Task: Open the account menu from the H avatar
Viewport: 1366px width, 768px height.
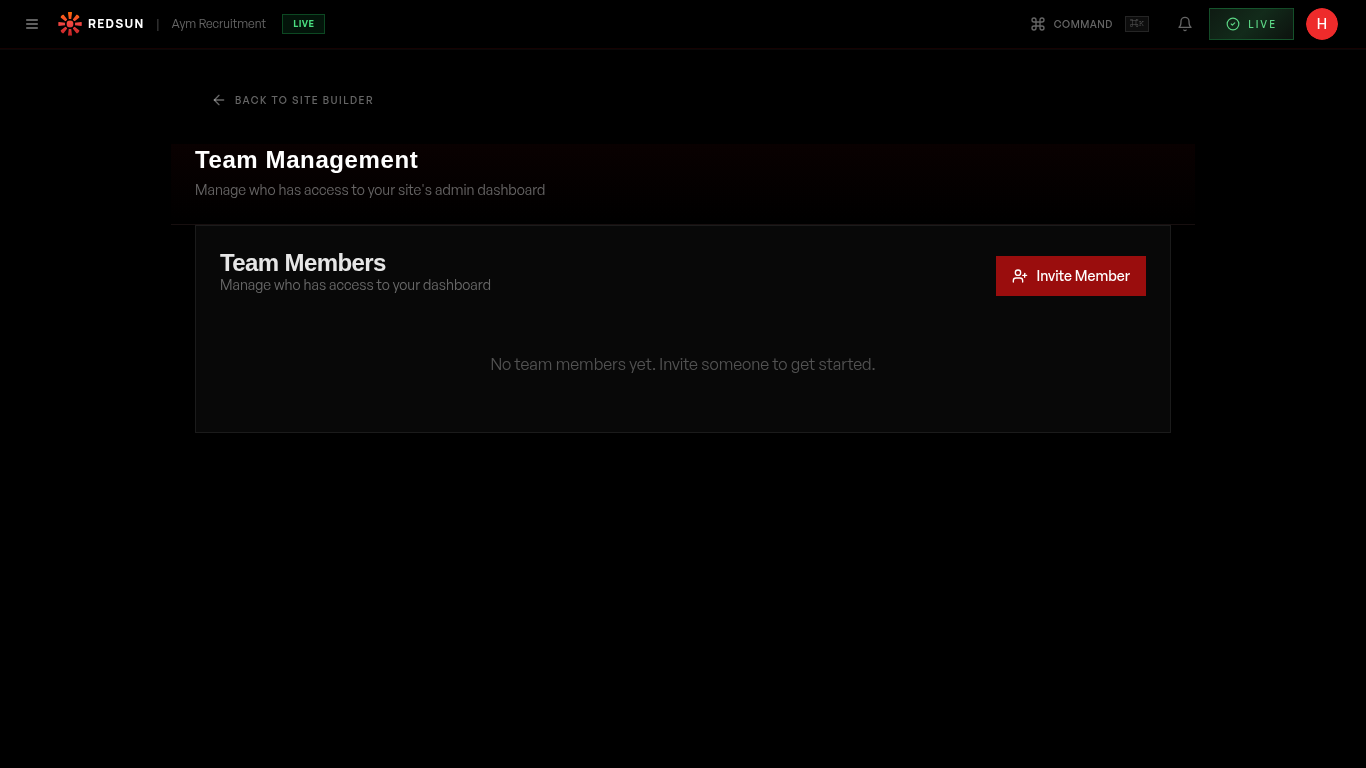Action: tap(1322, 24)
